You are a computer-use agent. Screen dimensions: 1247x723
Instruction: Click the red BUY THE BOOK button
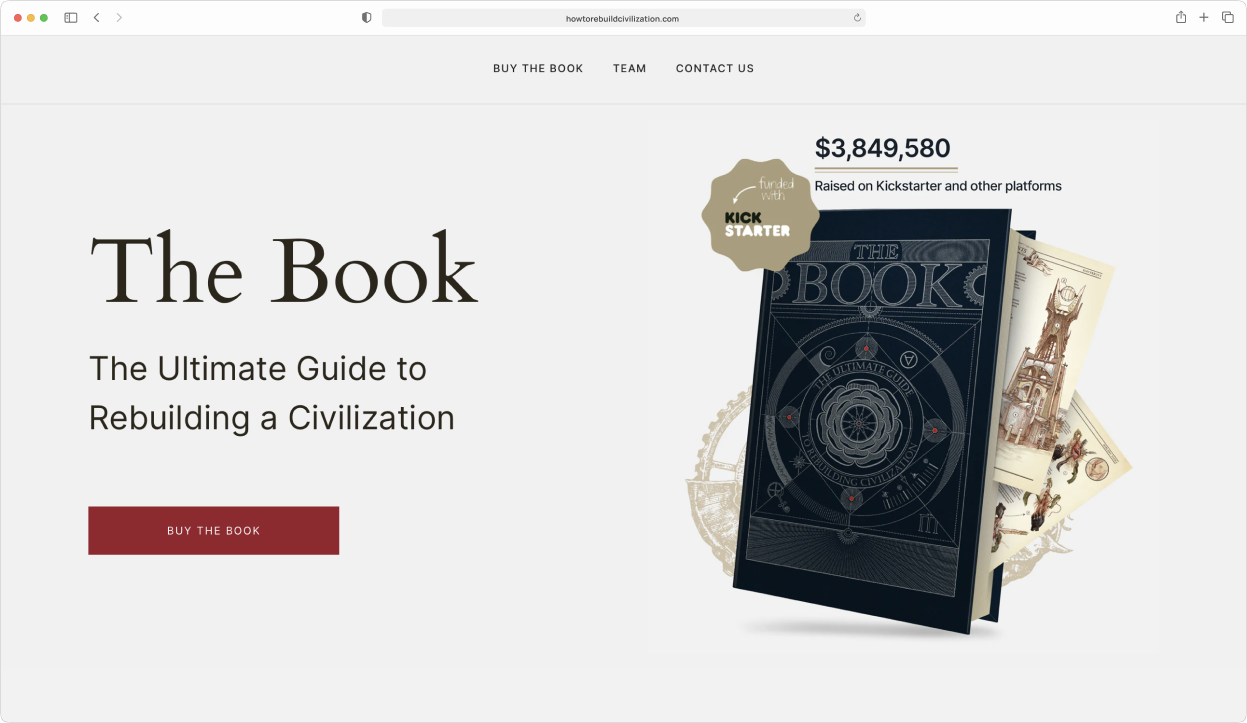214,530
